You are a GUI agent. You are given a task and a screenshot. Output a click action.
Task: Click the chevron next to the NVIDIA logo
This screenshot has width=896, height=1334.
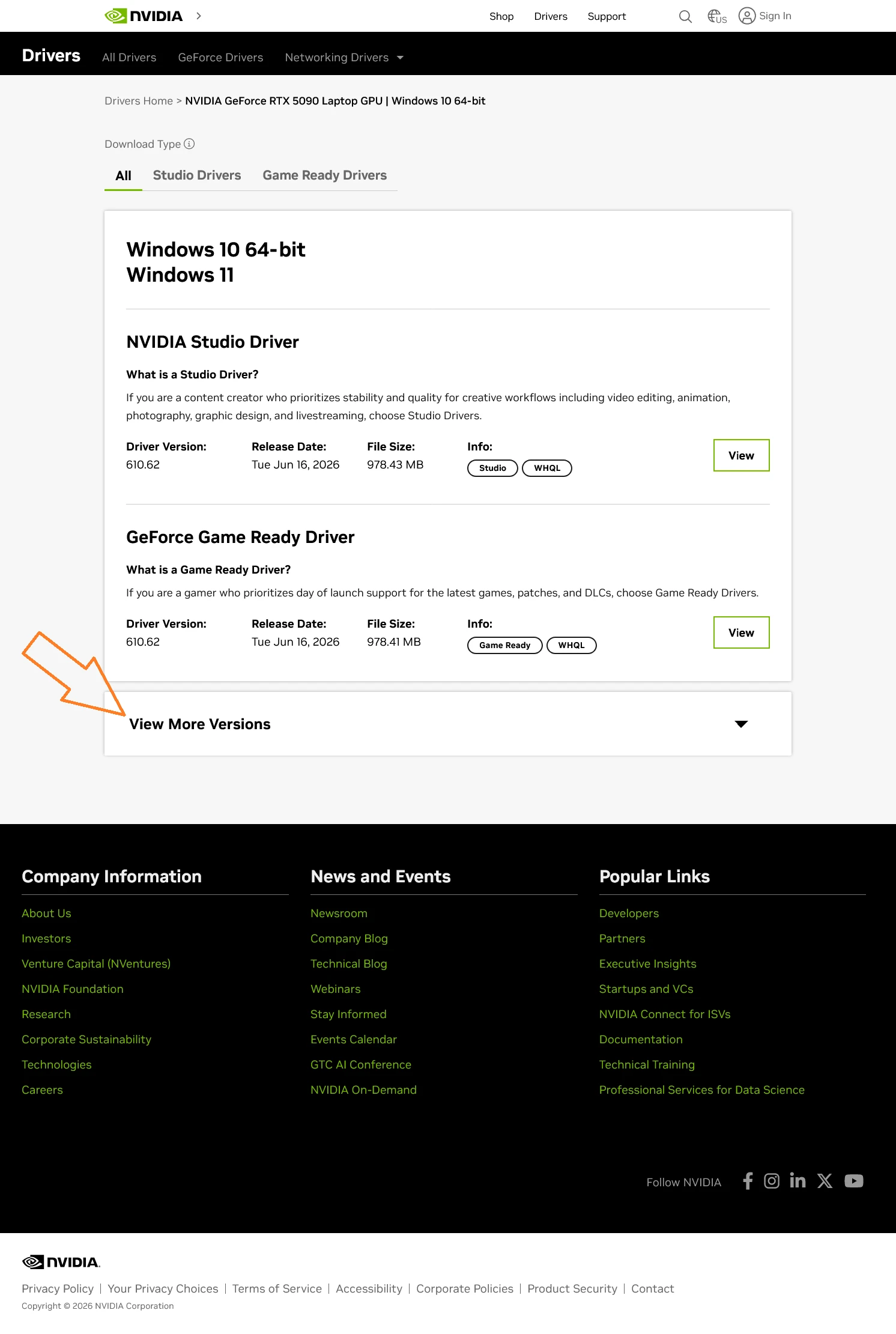coord(199,16)
